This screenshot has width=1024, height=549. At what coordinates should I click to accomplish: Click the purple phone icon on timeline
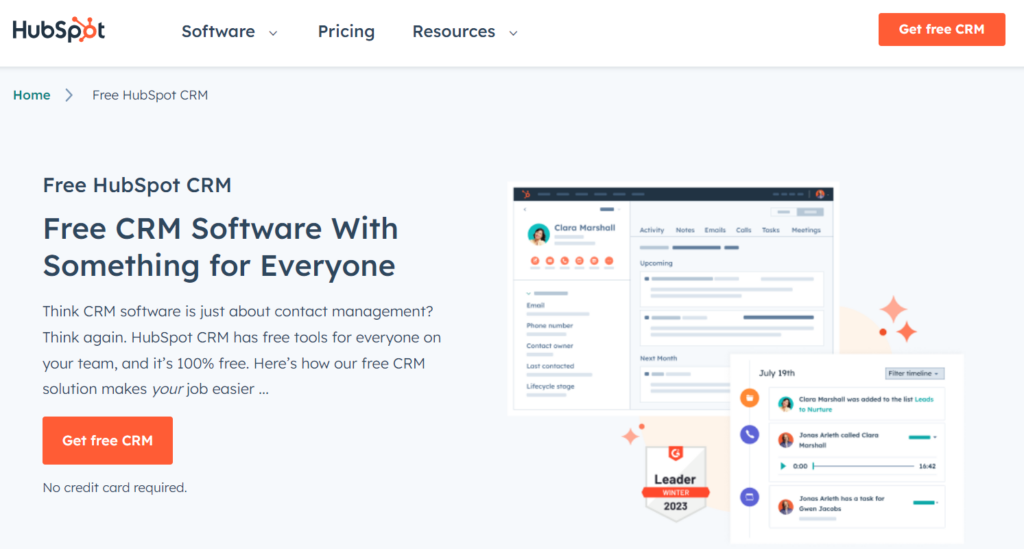(x=750, y=434)
